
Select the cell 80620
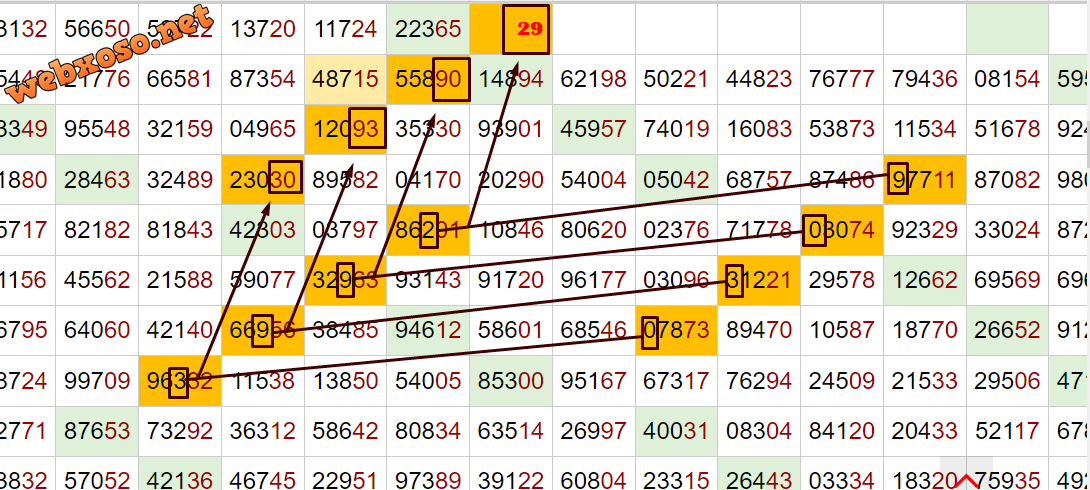(594, 230)
